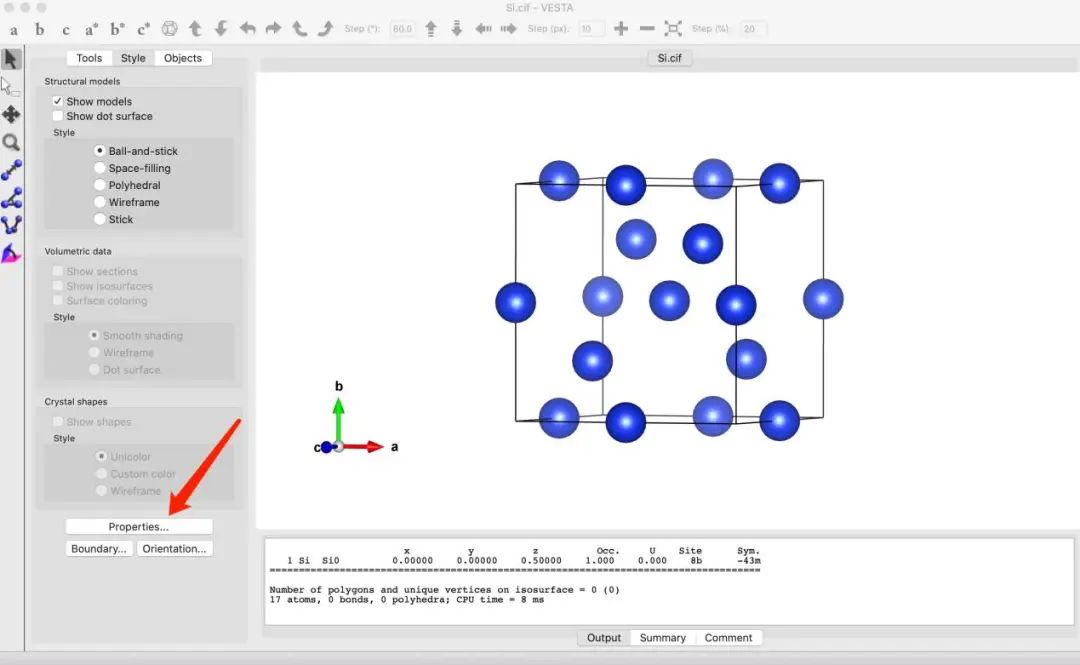Screen dimensions: 1080x665
Task: Choose the bond distance measuring tool
Action: pyautogui.click(x=11, y=170)
